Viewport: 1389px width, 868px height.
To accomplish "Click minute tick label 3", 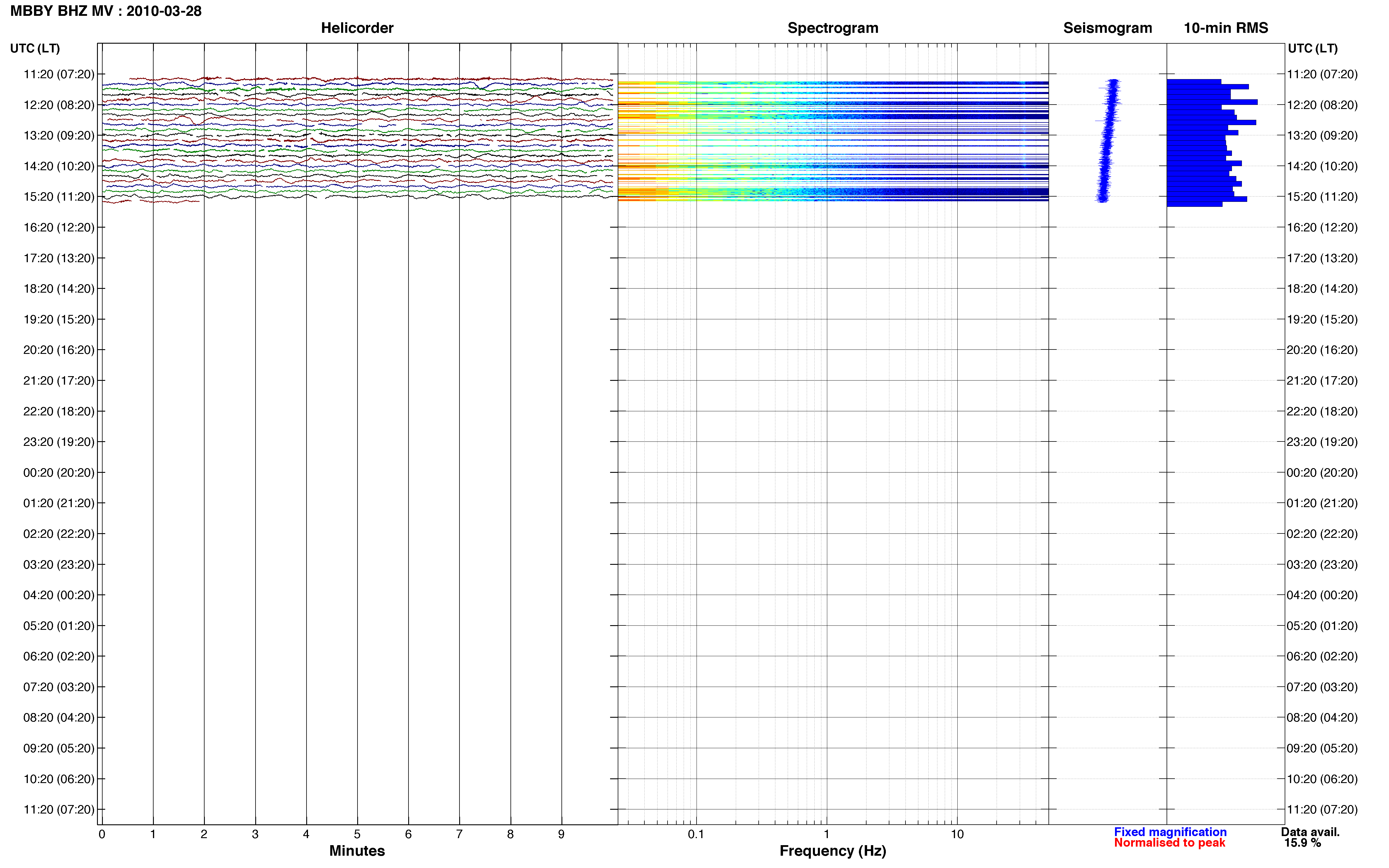I will tap(255, 834).
